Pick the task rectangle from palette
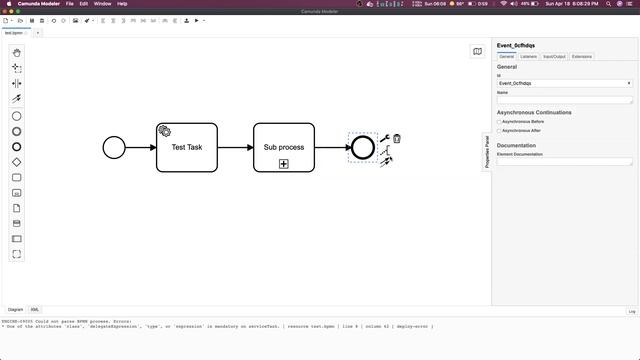Screen dimensions: 640x360 tap(16, 178)
